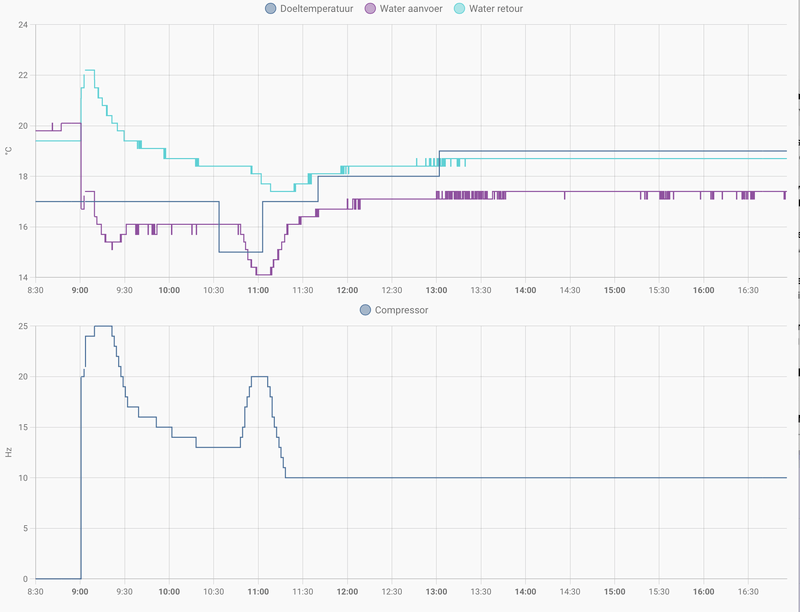Click the 8:30 label on the compressor axis

[35, 592]
